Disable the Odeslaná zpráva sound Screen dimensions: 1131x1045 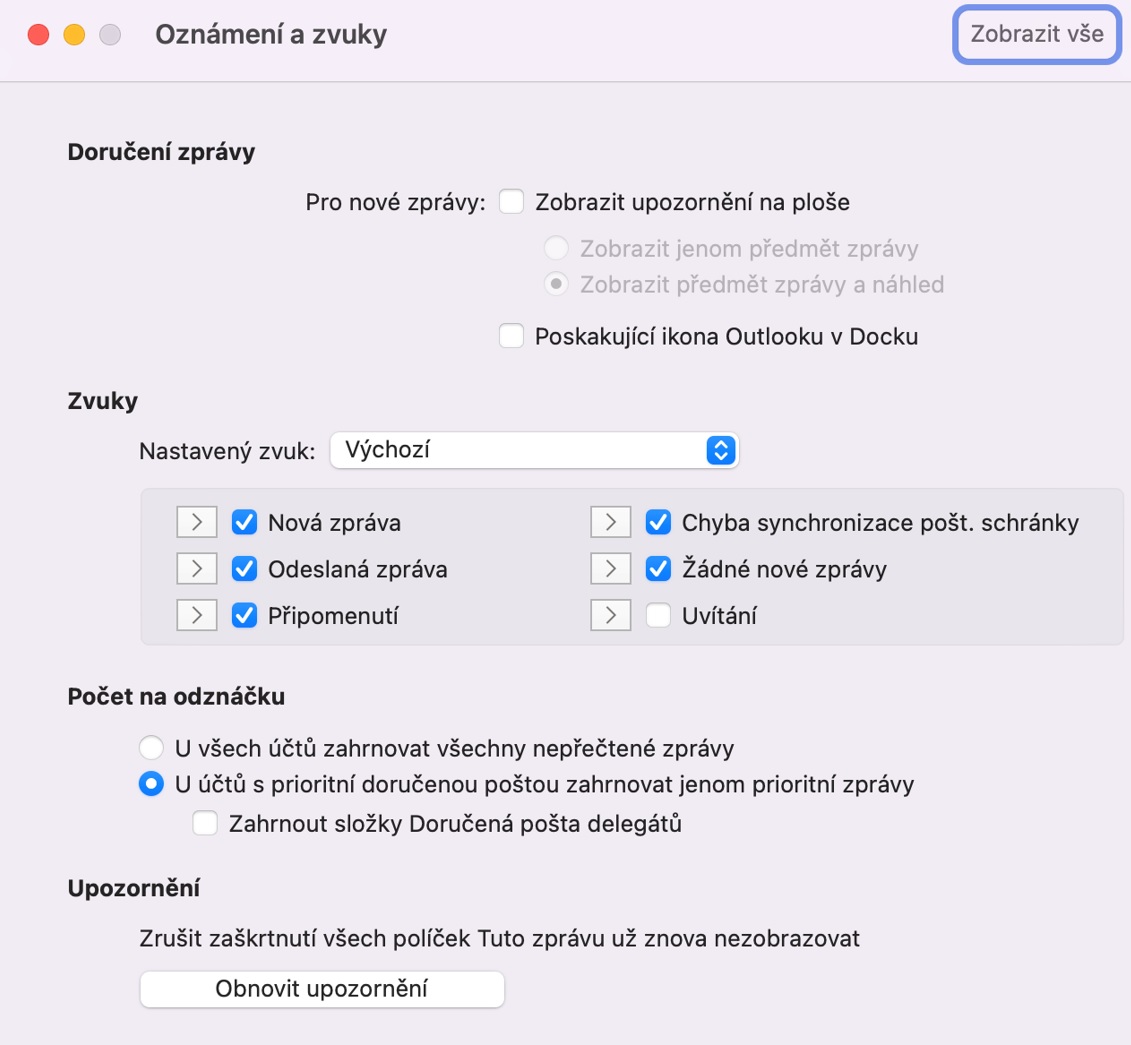point(245,569)
